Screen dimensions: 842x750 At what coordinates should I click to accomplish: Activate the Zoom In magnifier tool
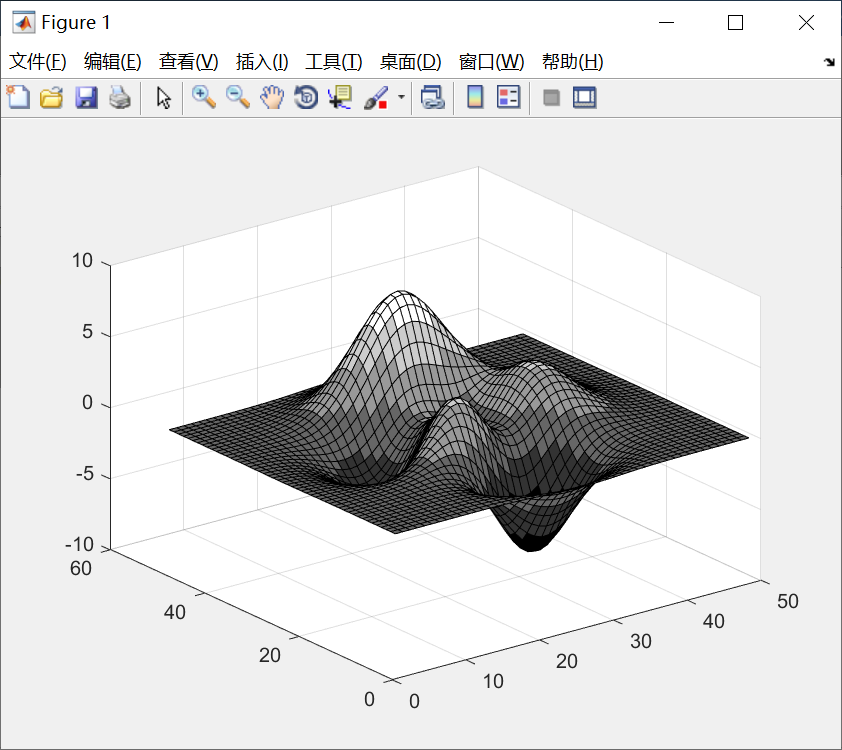pyautogui.click(x=204, y=98)
